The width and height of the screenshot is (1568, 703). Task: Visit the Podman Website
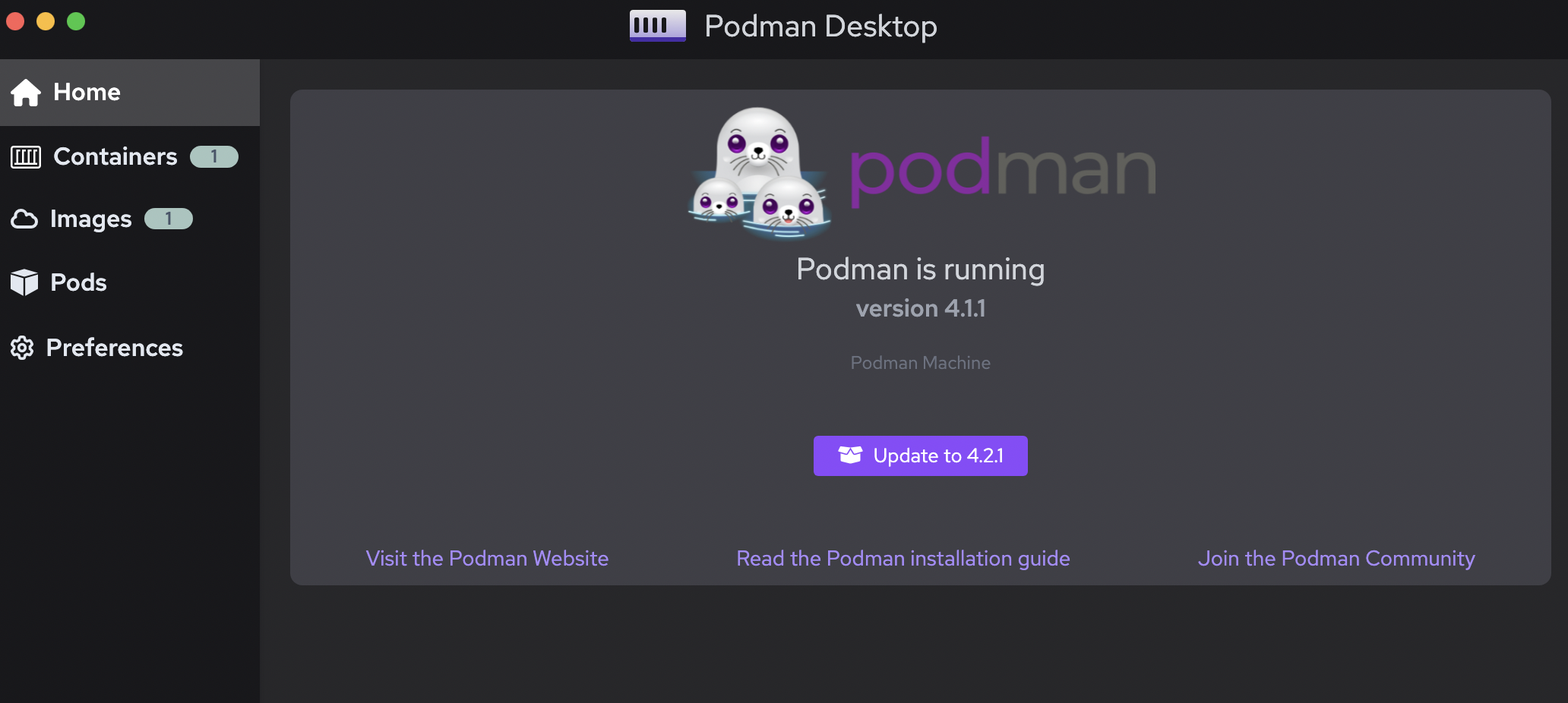point(487,558)
